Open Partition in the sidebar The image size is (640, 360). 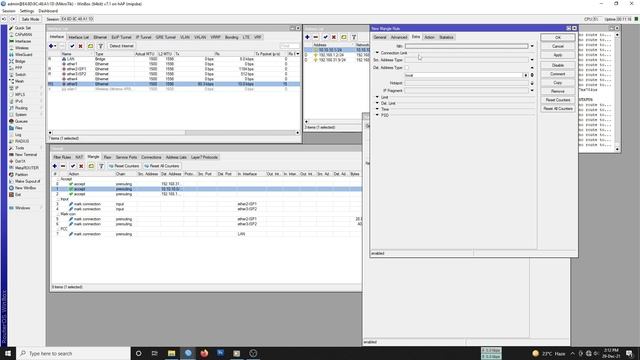coord(21,175)
